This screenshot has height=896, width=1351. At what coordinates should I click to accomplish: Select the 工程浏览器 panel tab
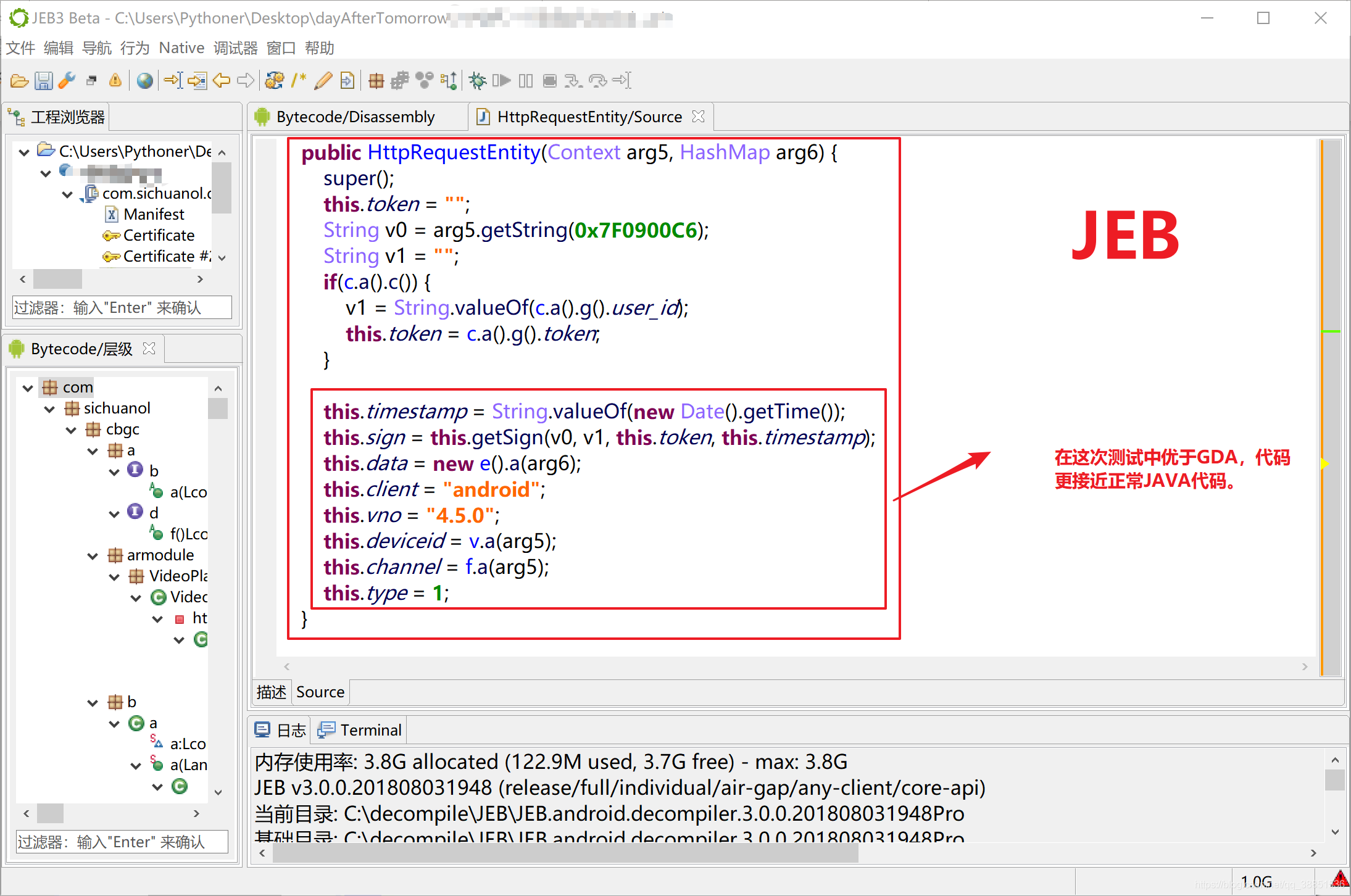tap(57, 117)
